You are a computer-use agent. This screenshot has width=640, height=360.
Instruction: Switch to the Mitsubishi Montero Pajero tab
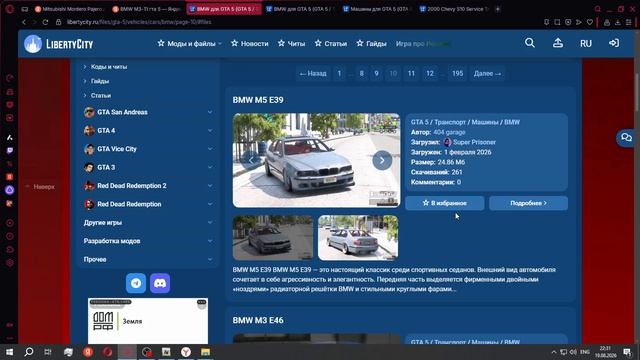[x=69, y=9]
